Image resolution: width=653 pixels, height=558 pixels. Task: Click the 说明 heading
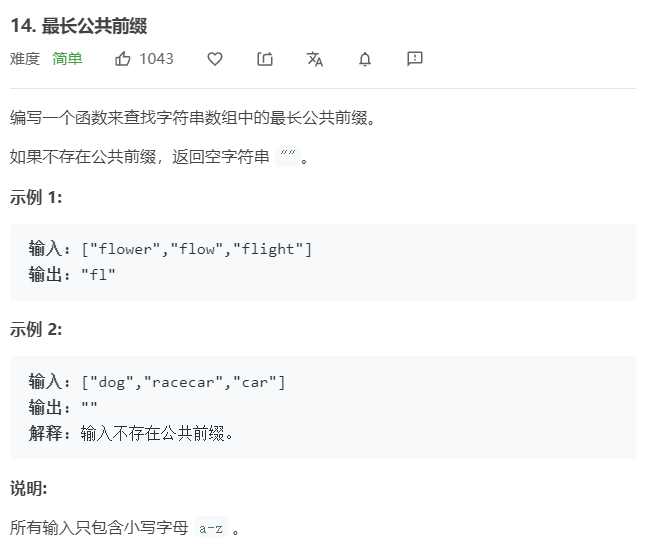pyautogui.click(x=29, y=488)
